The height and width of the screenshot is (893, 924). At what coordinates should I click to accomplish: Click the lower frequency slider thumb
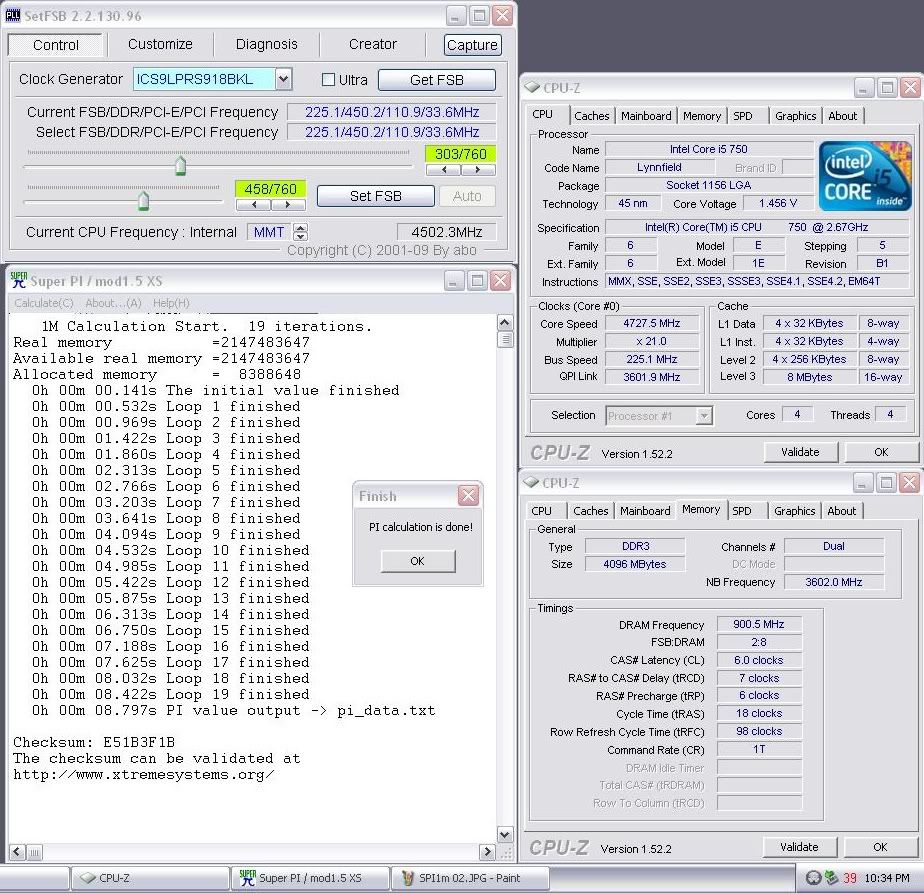pyautogui.click(x=143, y=200)
